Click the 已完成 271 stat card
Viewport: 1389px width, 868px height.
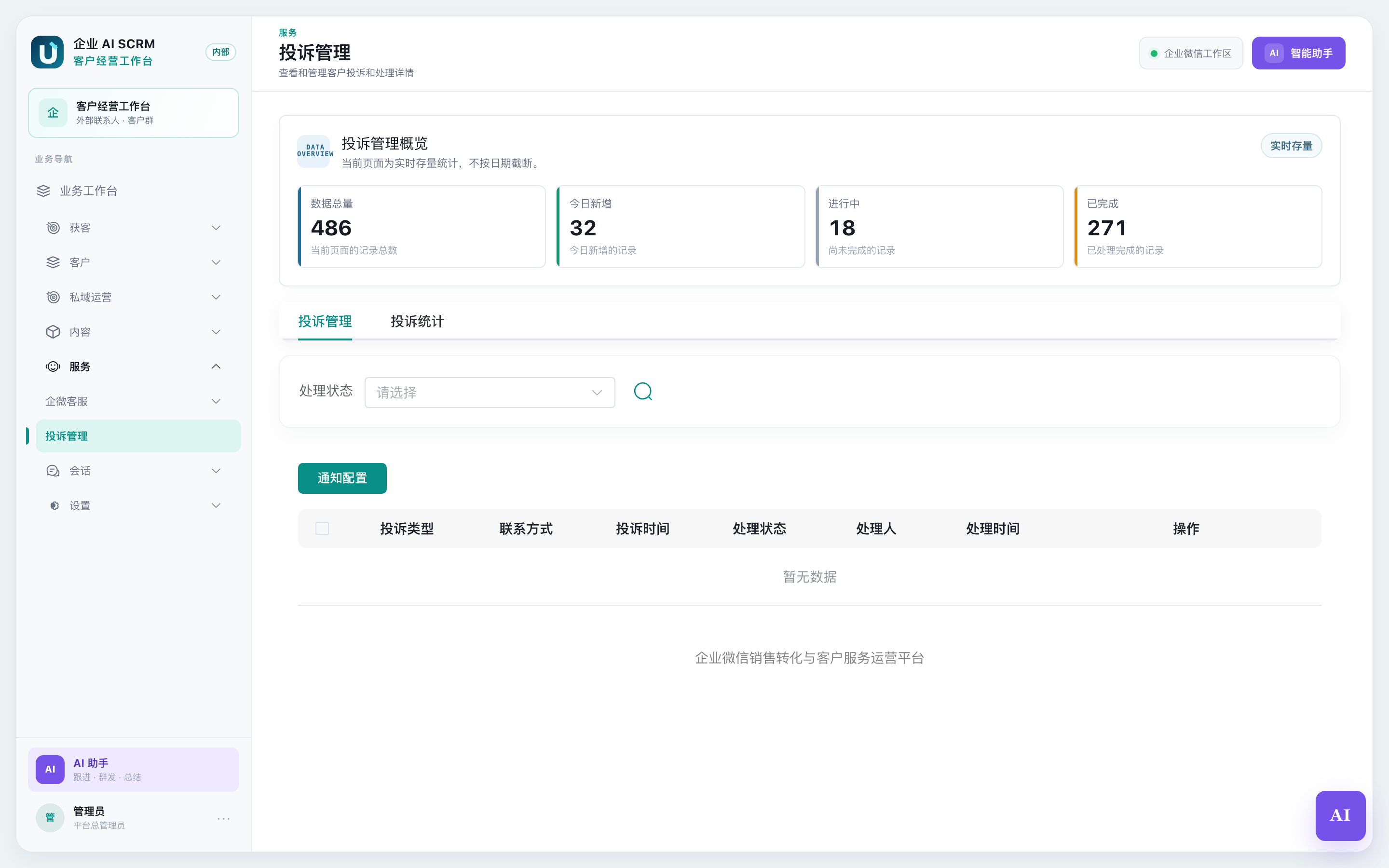pos(1198,227)
